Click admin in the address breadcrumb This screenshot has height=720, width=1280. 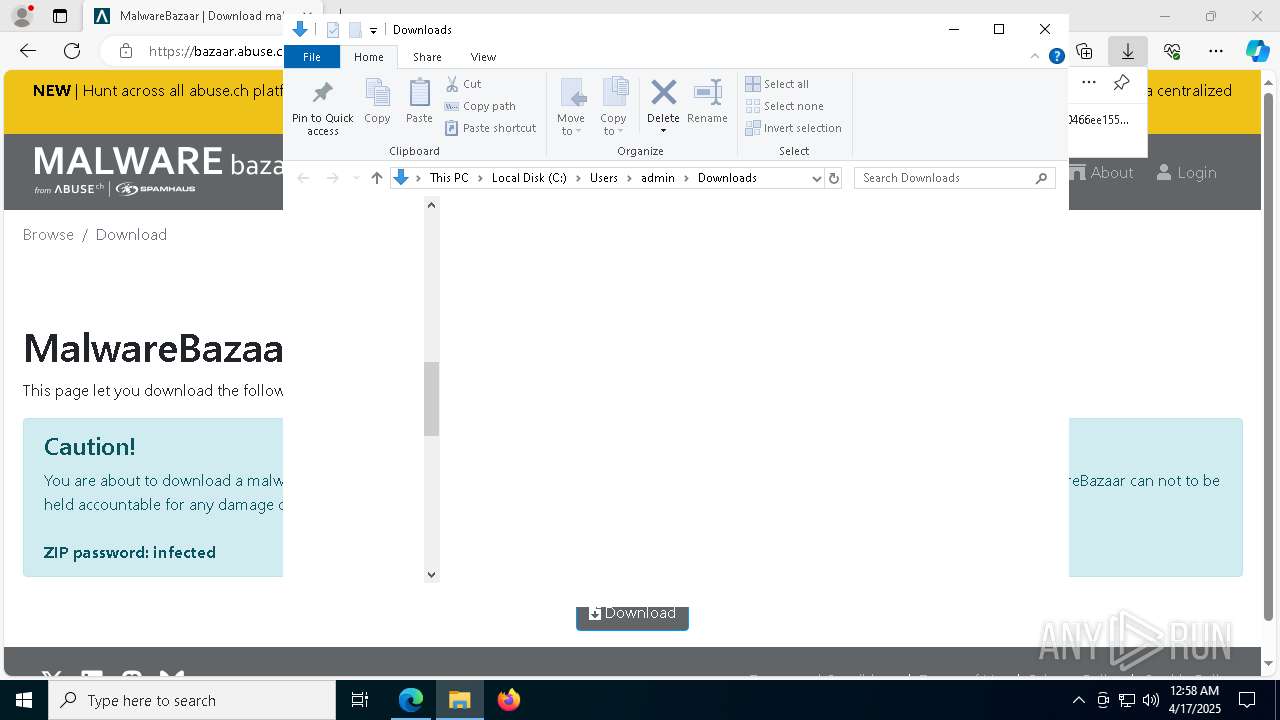658,178
